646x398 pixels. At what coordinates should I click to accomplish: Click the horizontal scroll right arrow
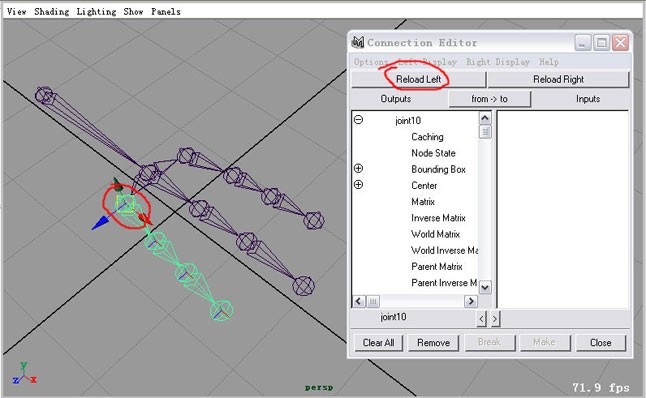(x=471, y=302)
